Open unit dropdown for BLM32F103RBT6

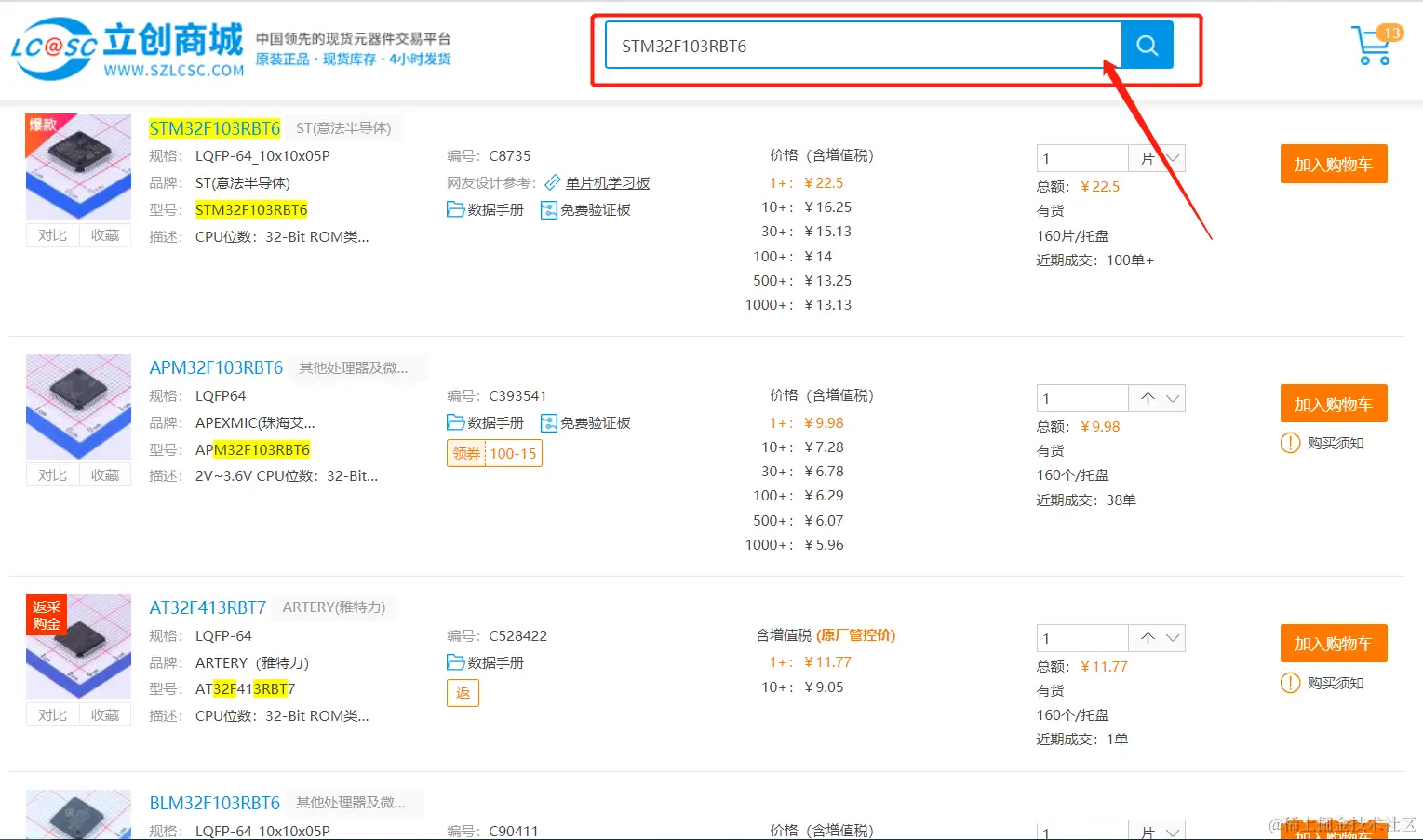coord(1157,832)
